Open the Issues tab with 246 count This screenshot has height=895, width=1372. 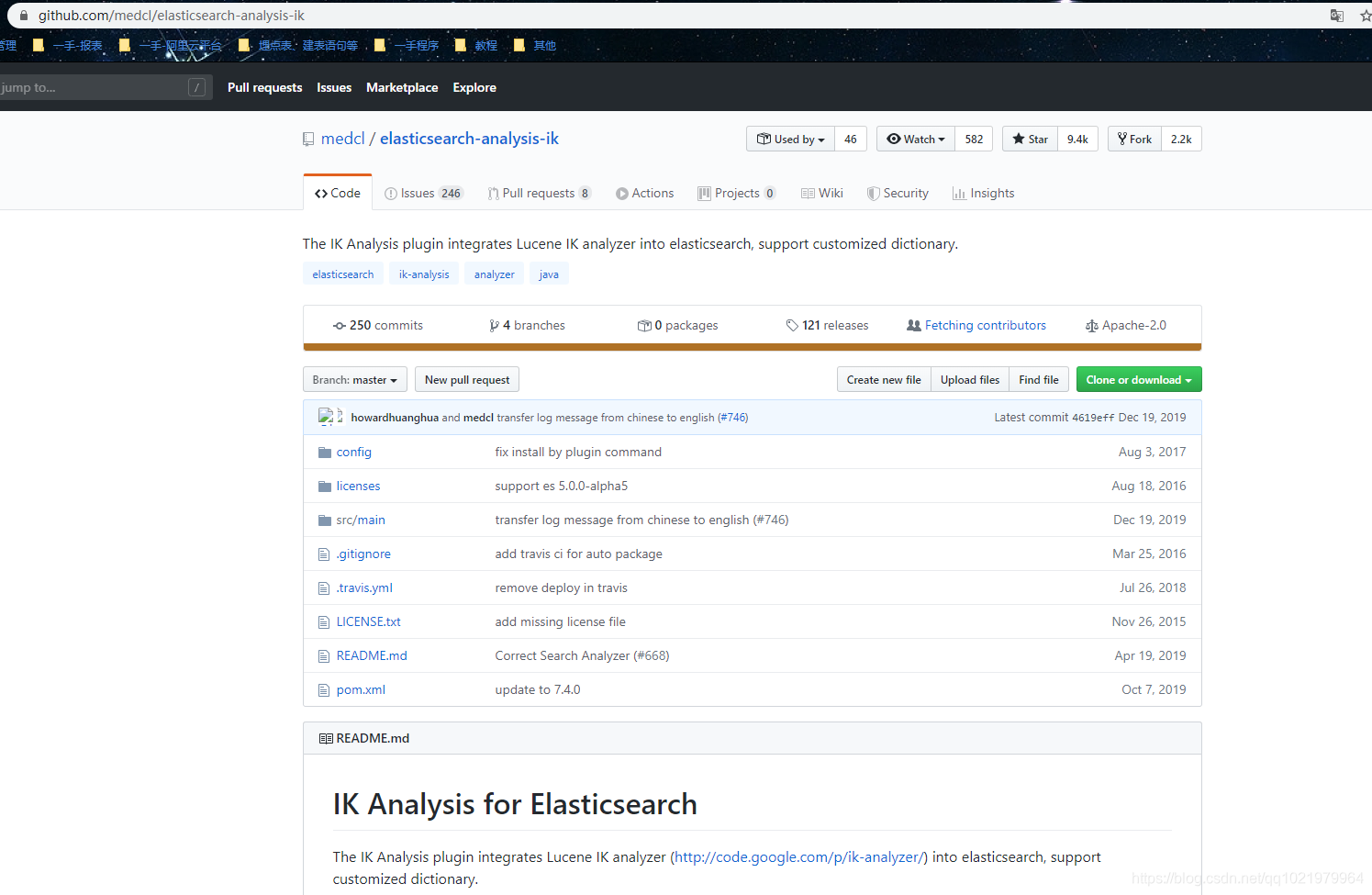[x=423, y=193]
